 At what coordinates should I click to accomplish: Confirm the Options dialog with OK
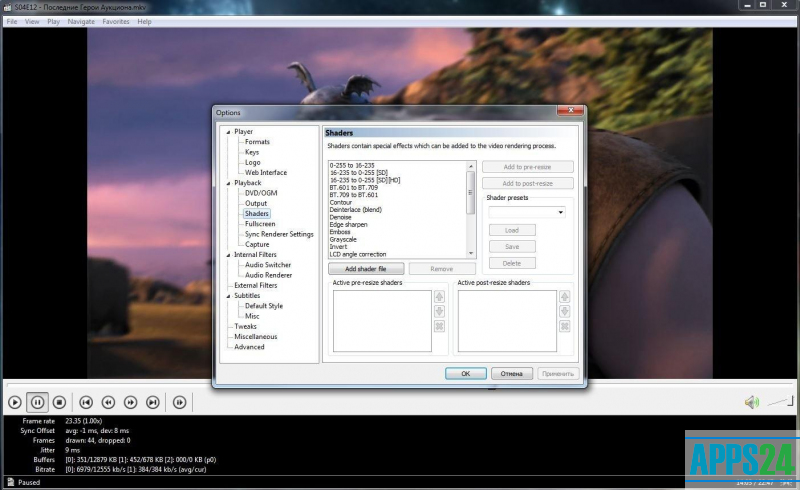coord(465,374)
